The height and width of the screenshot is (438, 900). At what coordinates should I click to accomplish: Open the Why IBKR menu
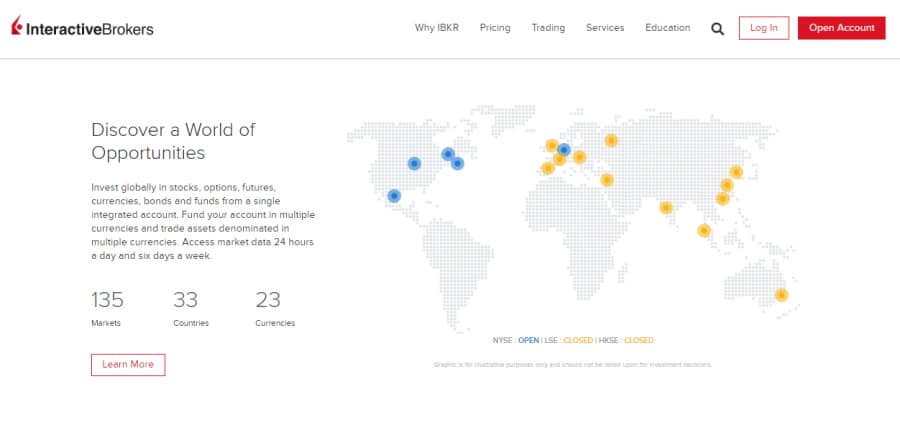coord(437,28)
